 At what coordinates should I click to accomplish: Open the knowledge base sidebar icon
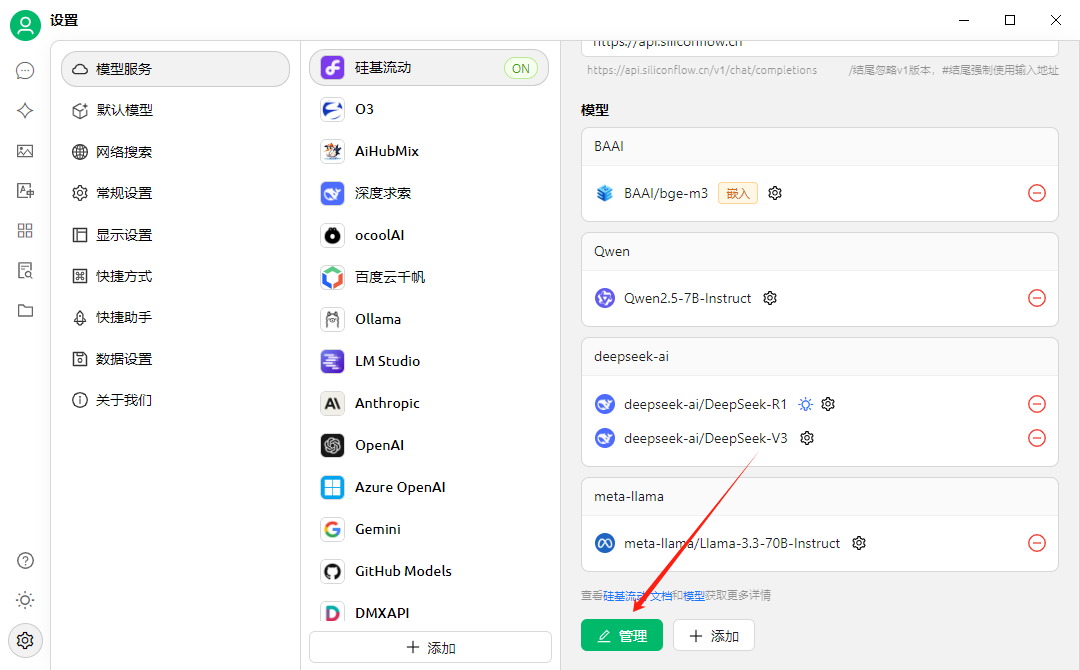click(25, 271)
